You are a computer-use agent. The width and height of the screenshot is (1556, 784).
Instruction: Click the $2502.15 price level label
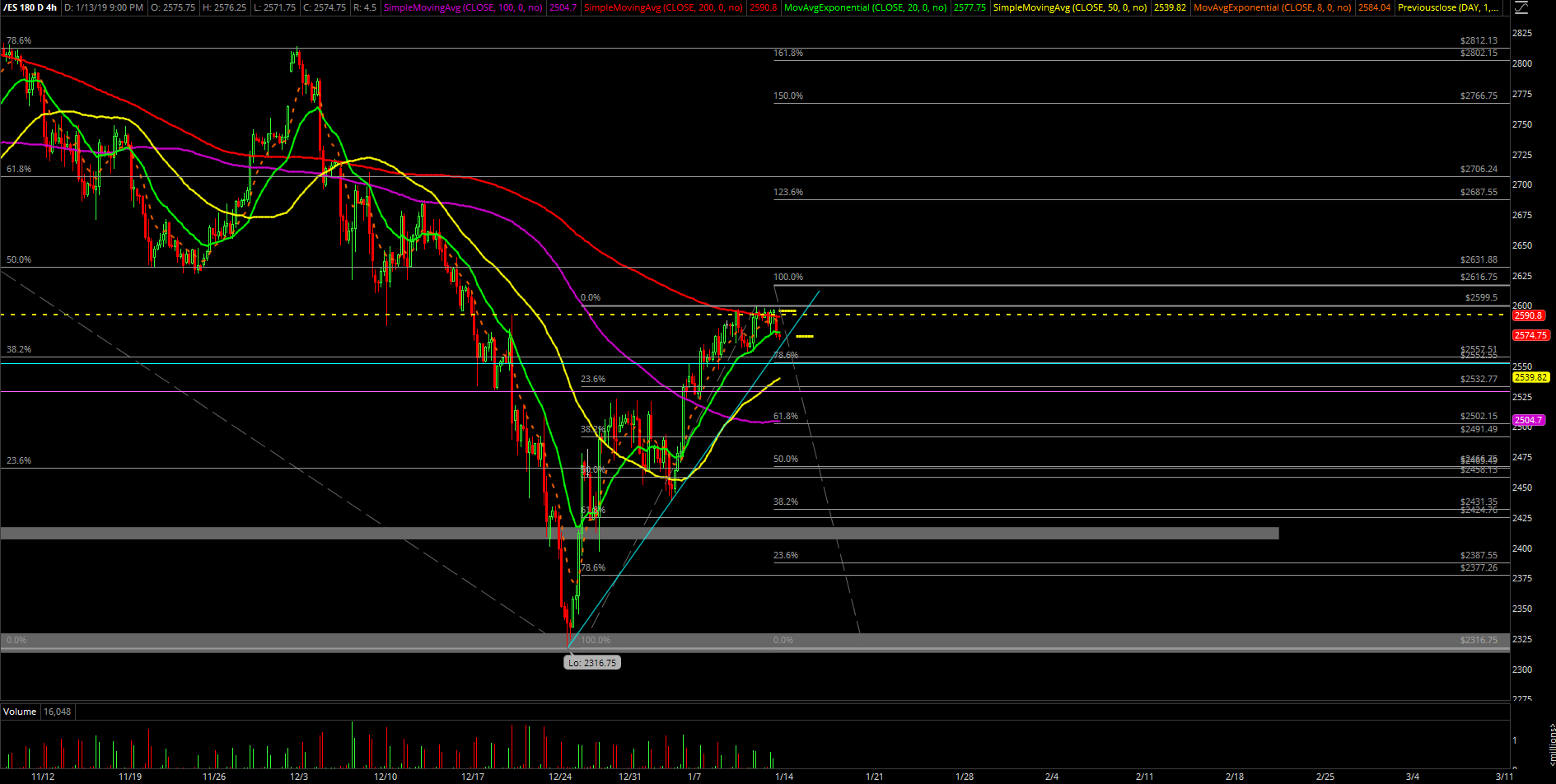[x=1479, y=416]
